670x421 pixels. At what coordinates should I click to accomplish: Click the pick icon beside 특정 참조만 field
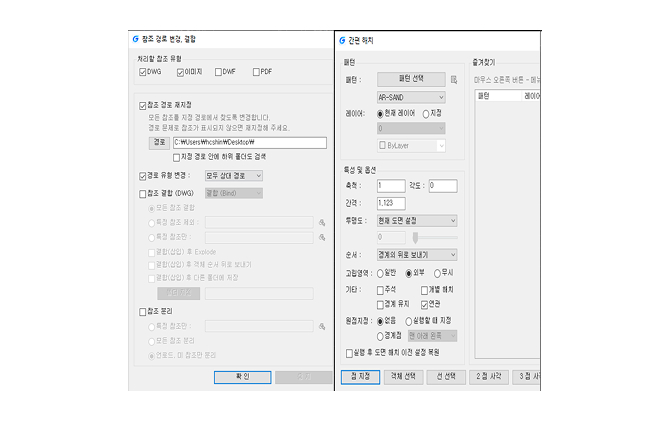pyautogui.click(x=322, y=238)
